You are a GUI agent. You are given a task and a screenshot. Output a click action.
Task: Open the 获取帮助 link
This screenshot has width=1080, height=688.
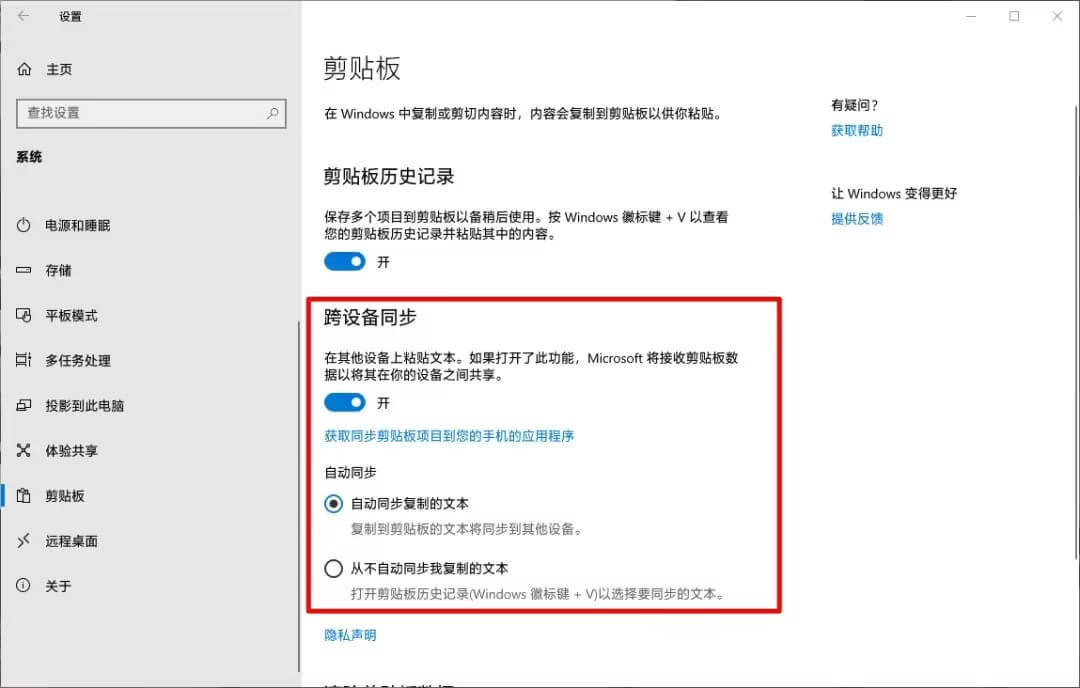pos(857,130)
